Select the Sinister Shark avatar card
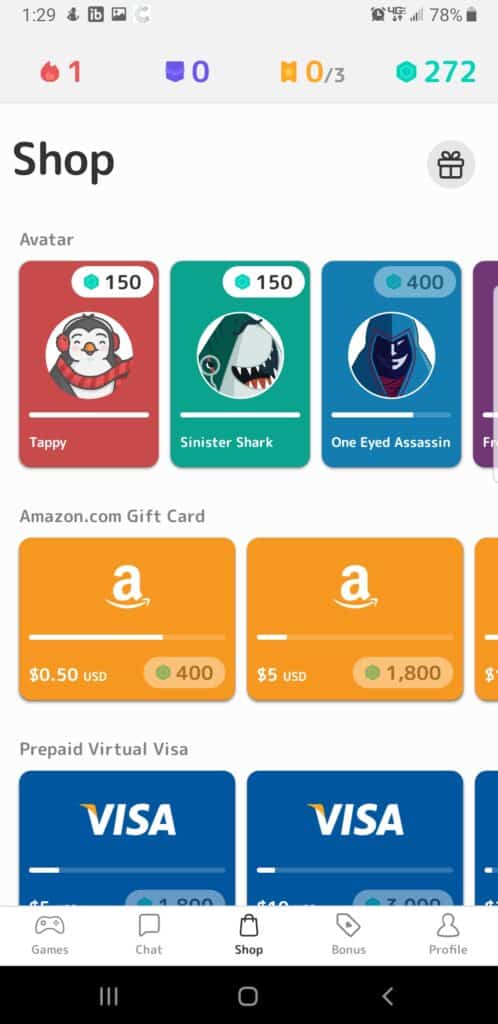The height and width of the screenshot is (1024, 498). pos(240,364)
